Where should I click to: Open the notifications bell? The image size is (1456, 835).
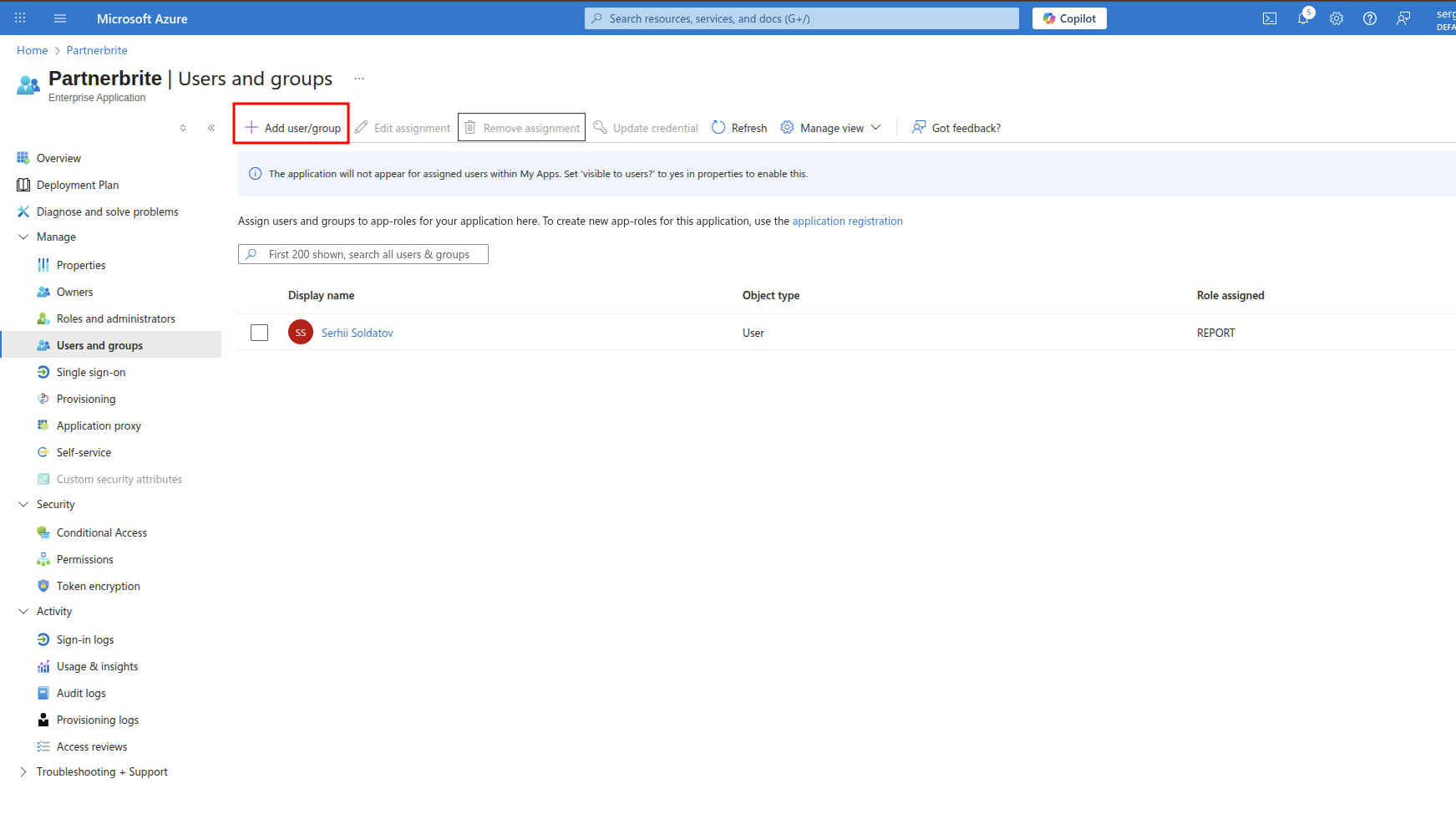pos(1303,18)
